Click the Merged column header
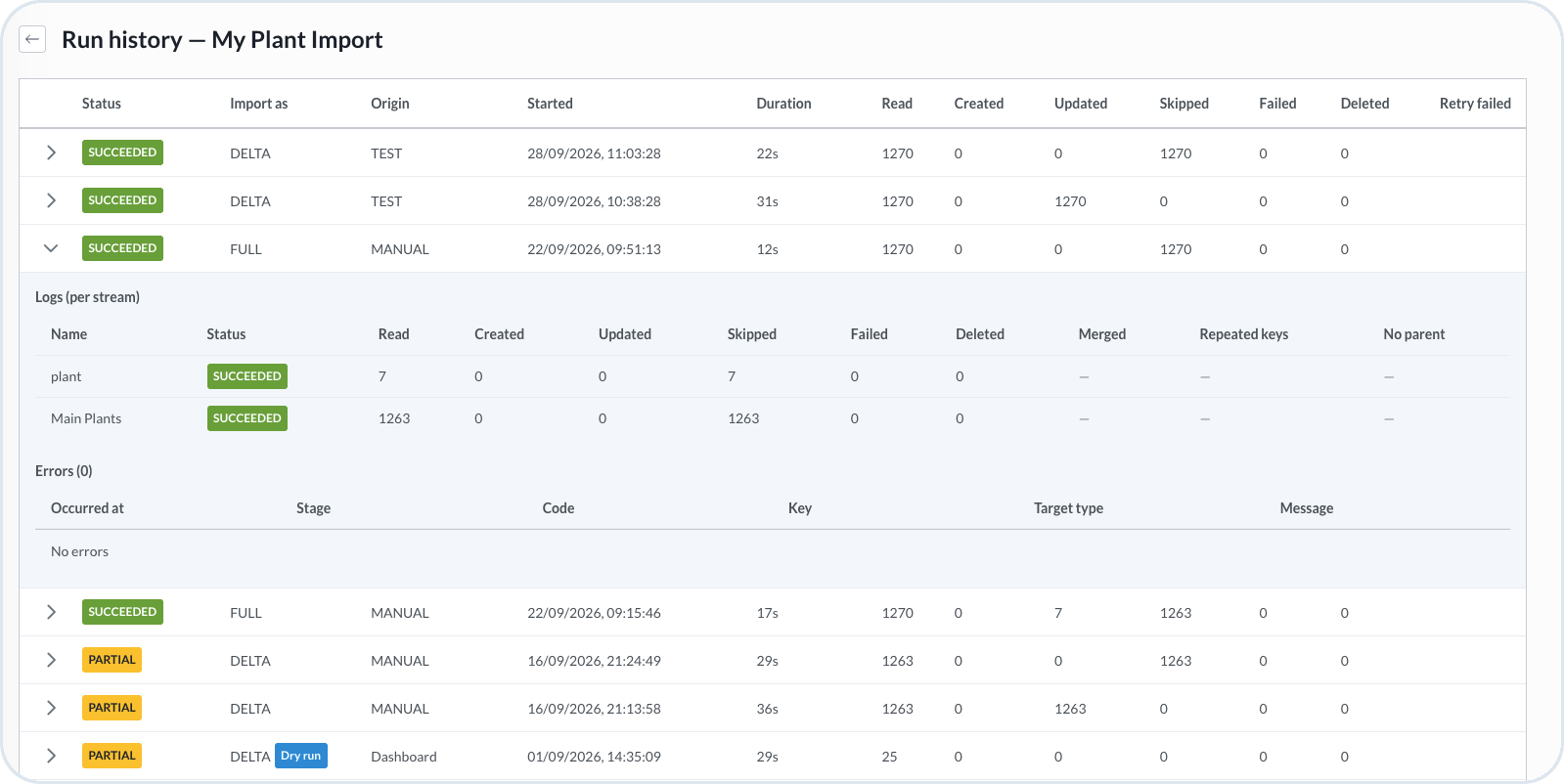This screenshot has height=784, width=1564. 1102,334
